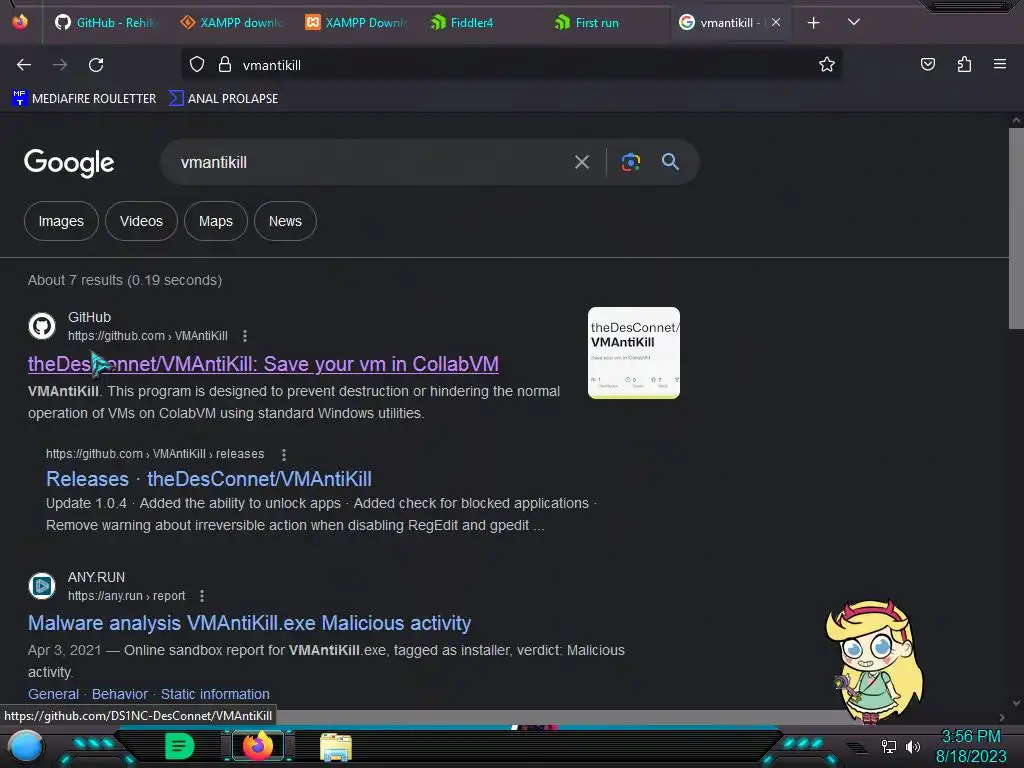This screenshot has height=768, width=1024.
Task: Open a new browser tab
Action: pos(813,23)
